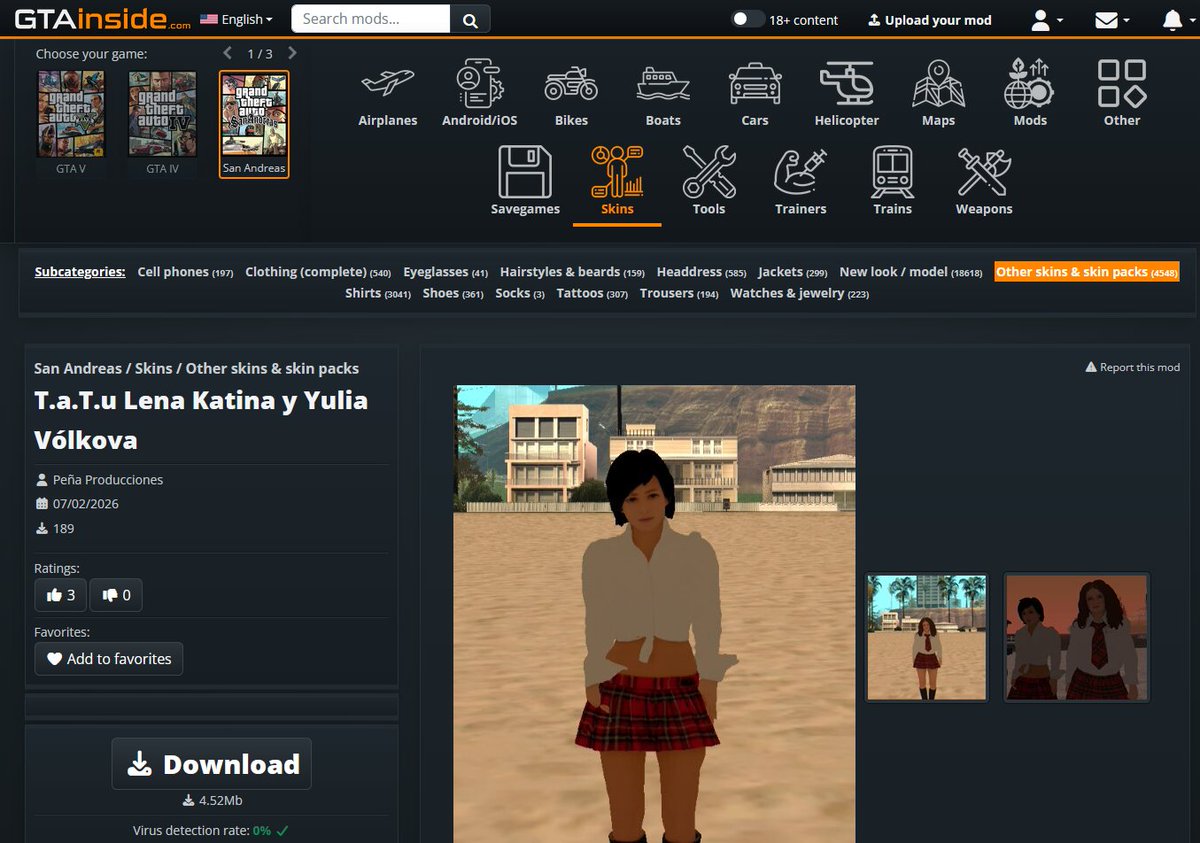The height and width of the screenshot is (843, 1200).
Task: Click the search magnifier button
Action: [470, 19]
